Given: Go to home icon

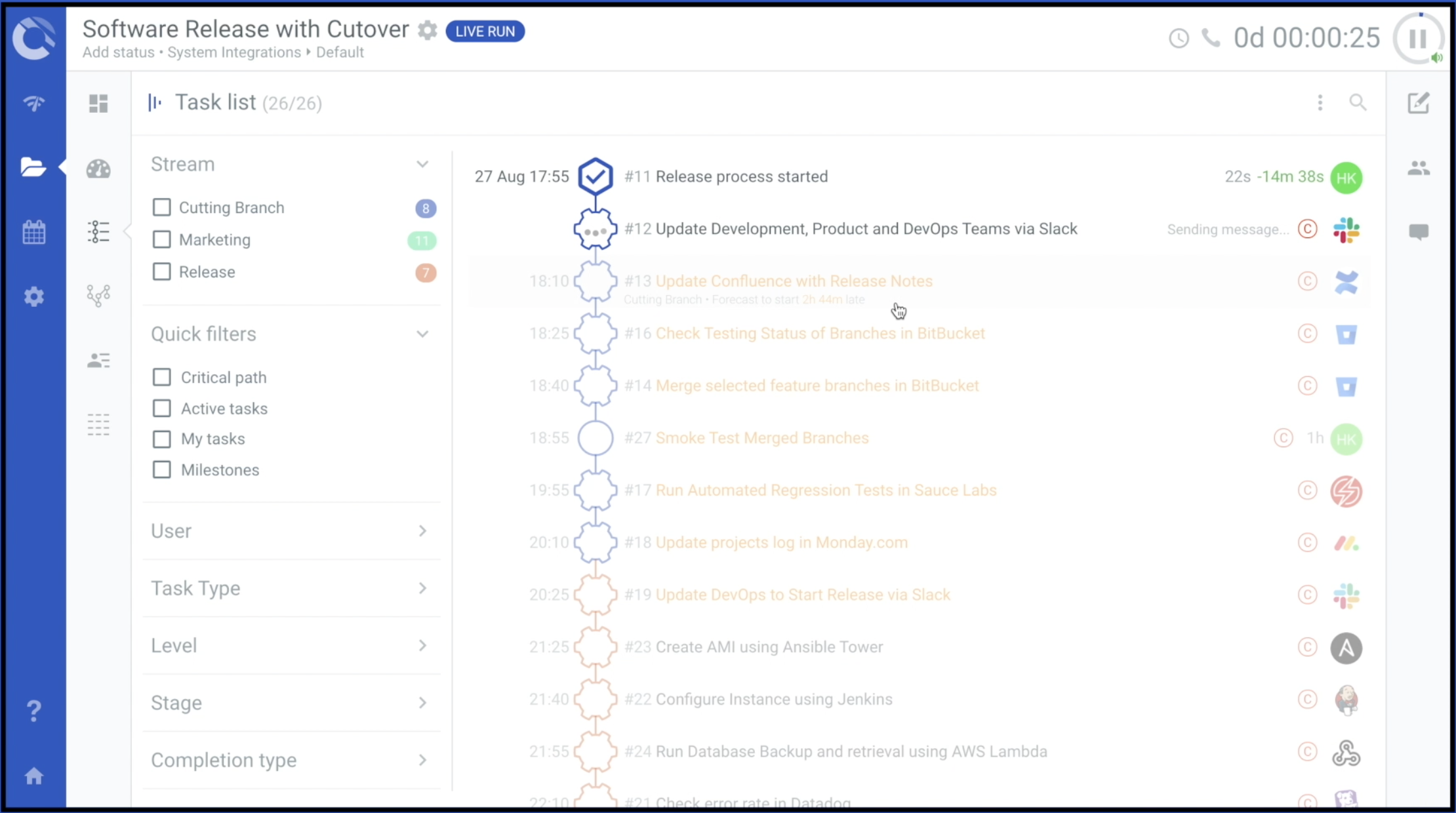Looking at the screenshot, I should [33, 776].
